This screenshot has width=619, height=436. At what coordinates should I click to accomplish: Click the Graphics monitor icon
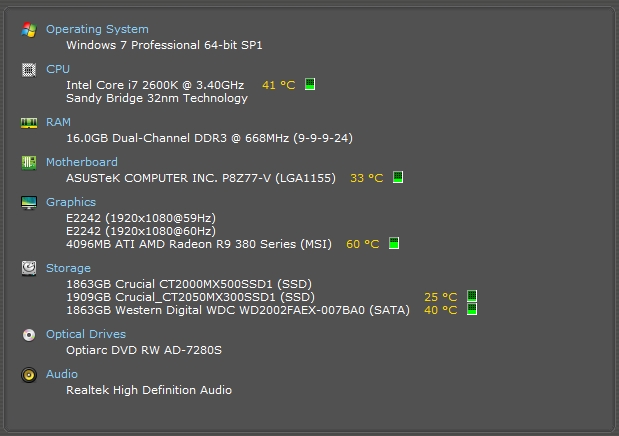[29, 202]
